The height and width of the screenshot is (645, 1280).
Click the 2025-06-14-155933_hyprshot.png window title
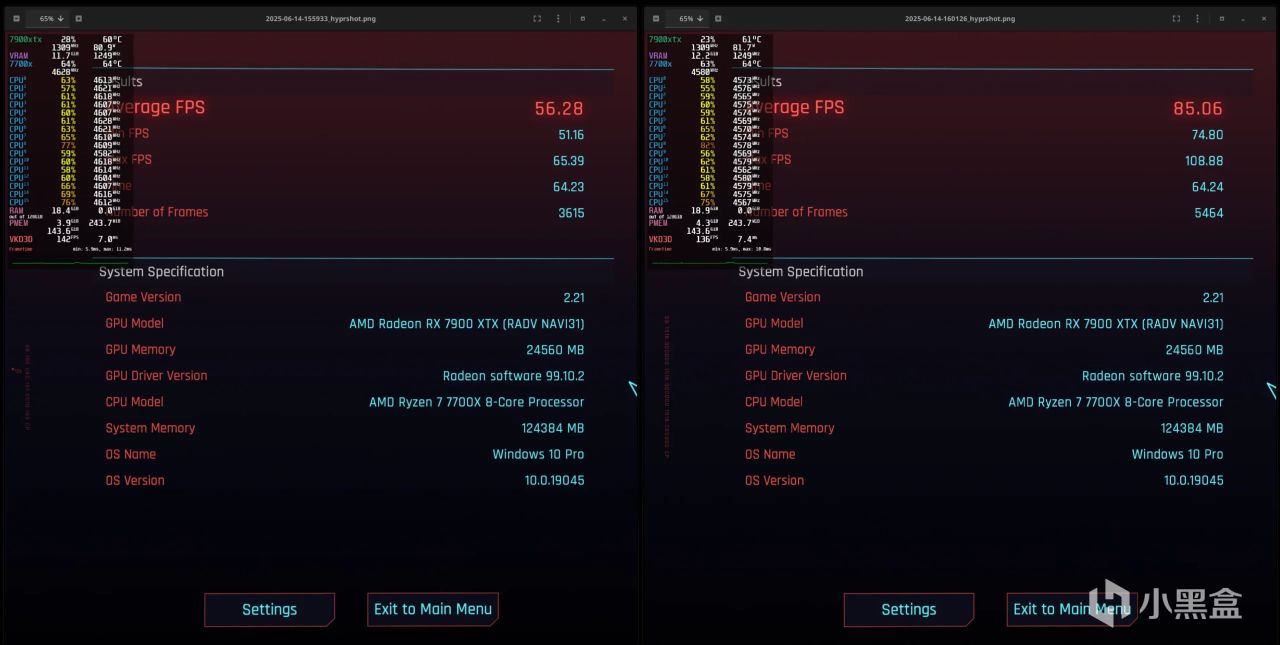click(319, 18)
